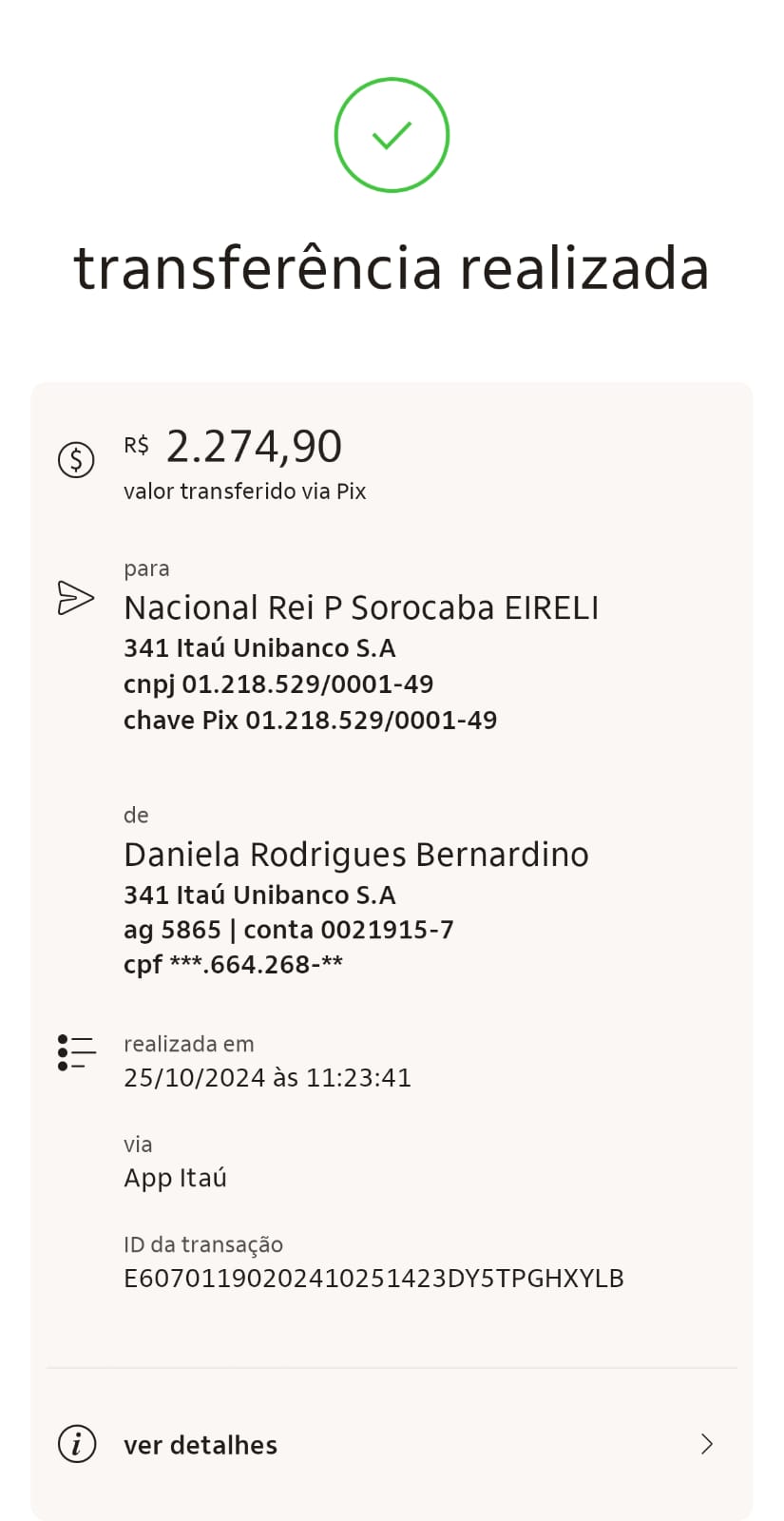The image size is (784, 1521).
Task: Click the bulleted list icon beside date
Action: coord(77,1052)
